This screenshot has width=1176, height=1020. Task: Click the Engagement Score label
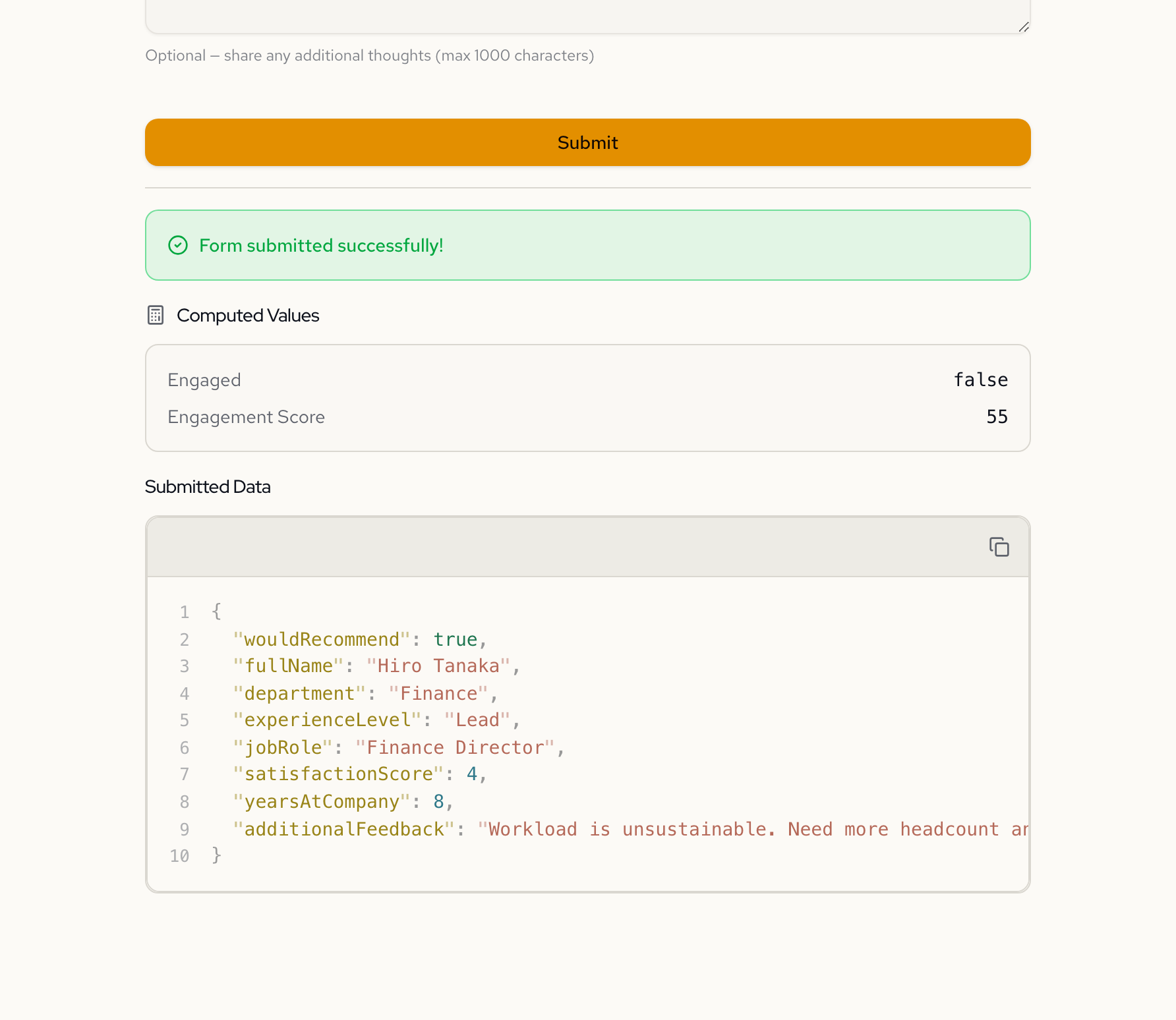(x=246, y=417)
